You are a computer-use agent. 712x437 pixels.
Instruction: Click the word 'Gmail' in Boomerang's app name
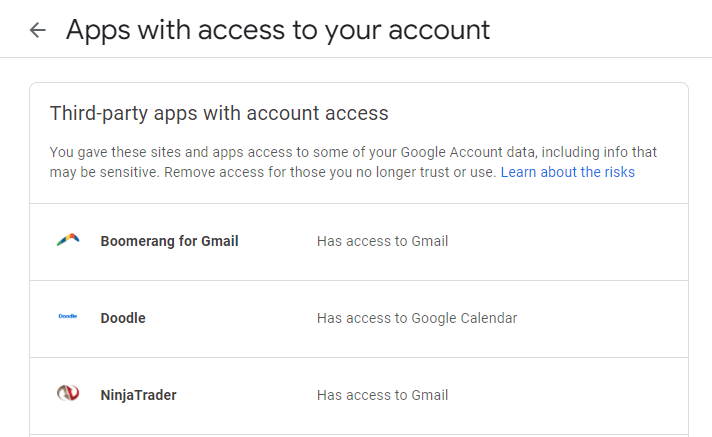pos(217,241)
